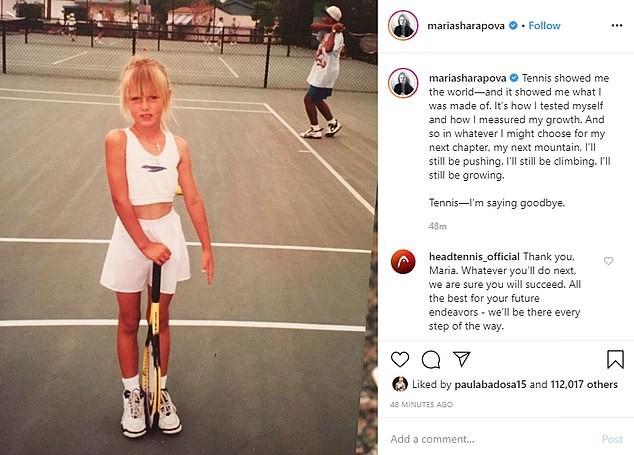Open headtennis_official username link

pyautogui.click(x=474, y=257)
